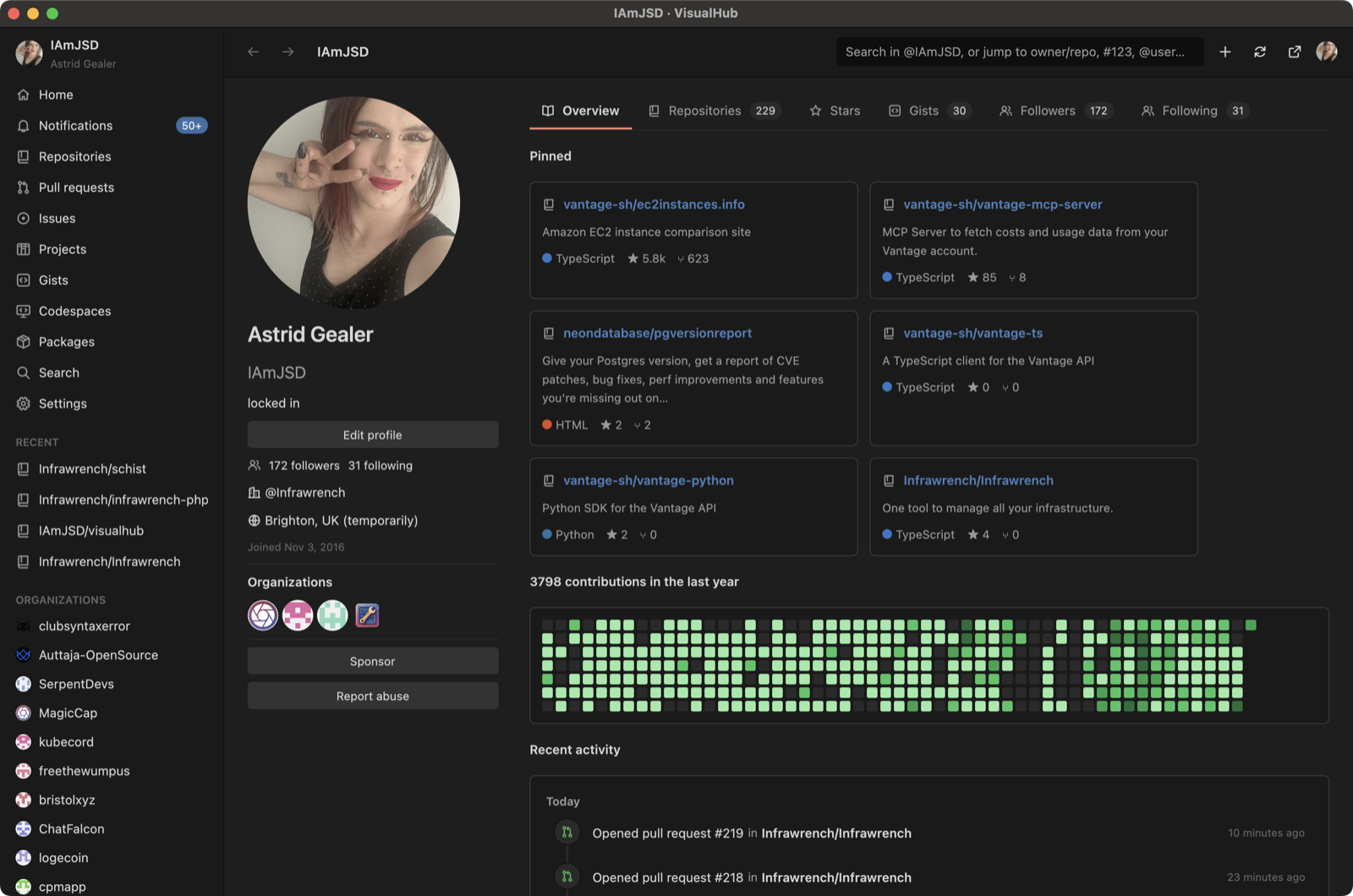Screen dimensions: 1353x896
Task: Click the refresh icon in the toolbar
Action: tap(1260, 52)
